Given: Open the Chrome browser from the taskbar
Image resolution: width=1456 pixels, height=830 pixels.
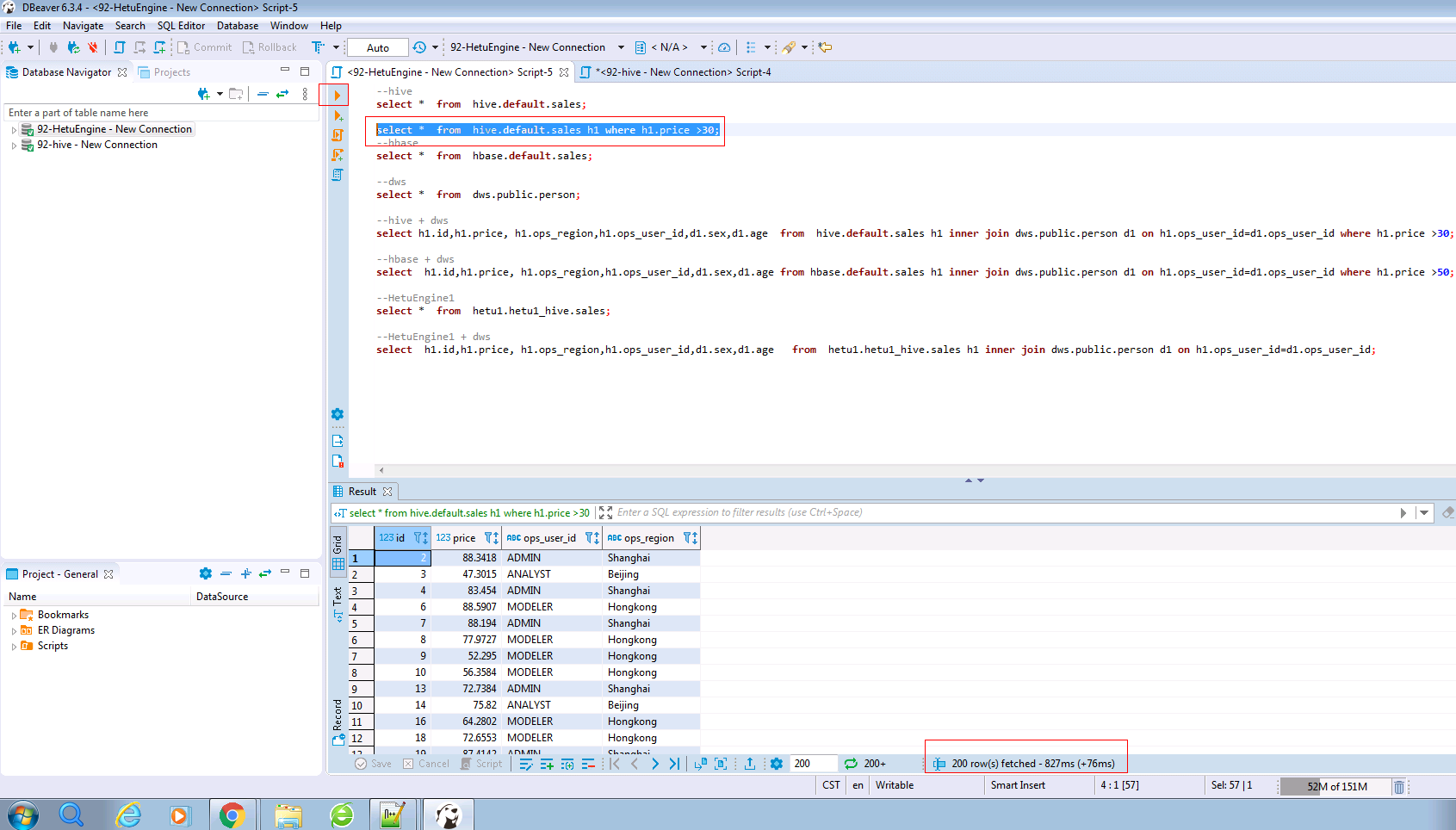Looking at the screenshot, I should pos(232,815).
